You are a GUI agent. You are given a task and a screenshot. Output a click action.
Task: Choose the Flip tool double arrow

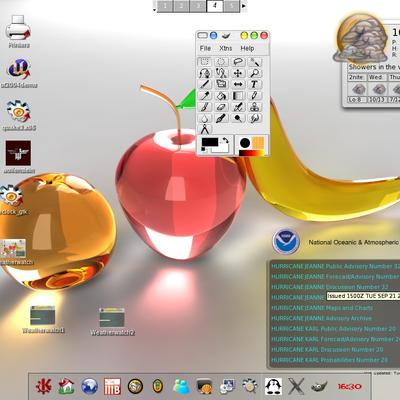pyautogui.click(x=238, y=85)
